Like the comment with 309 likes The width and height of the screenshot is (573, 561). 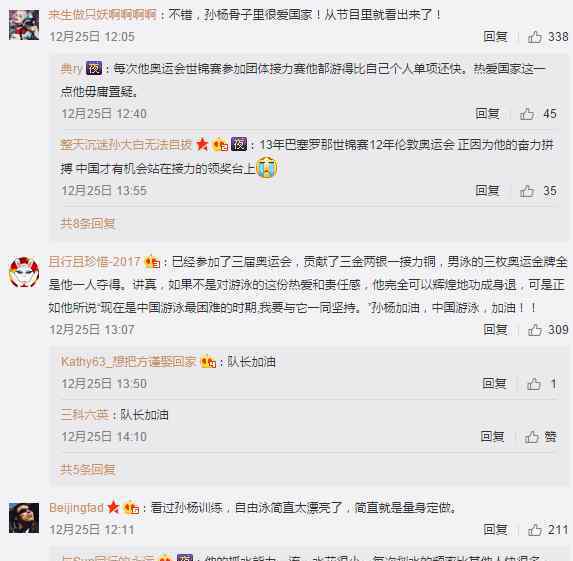535,330
